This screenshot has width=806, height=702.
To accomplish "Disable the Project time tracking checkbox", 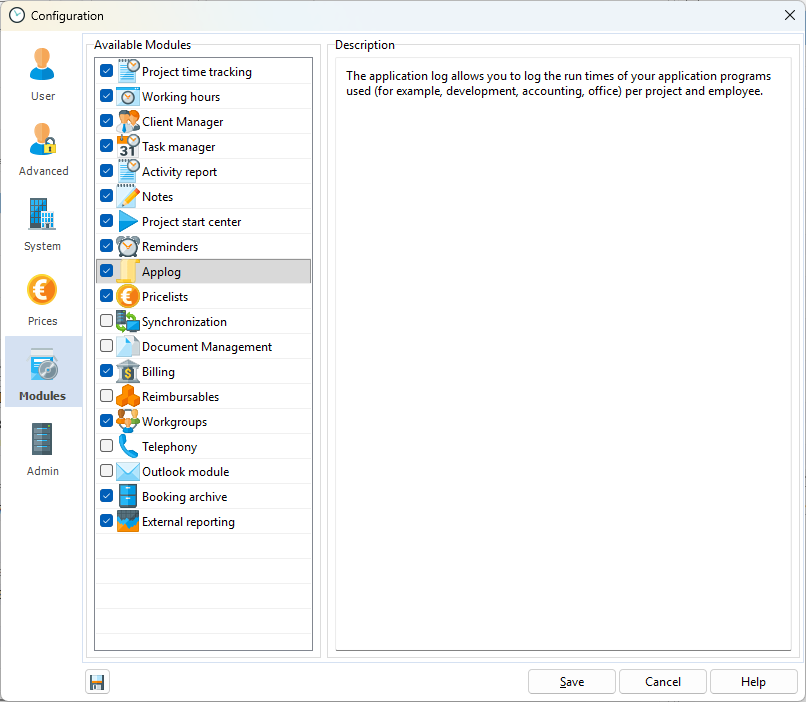I will tap(106, 71).
